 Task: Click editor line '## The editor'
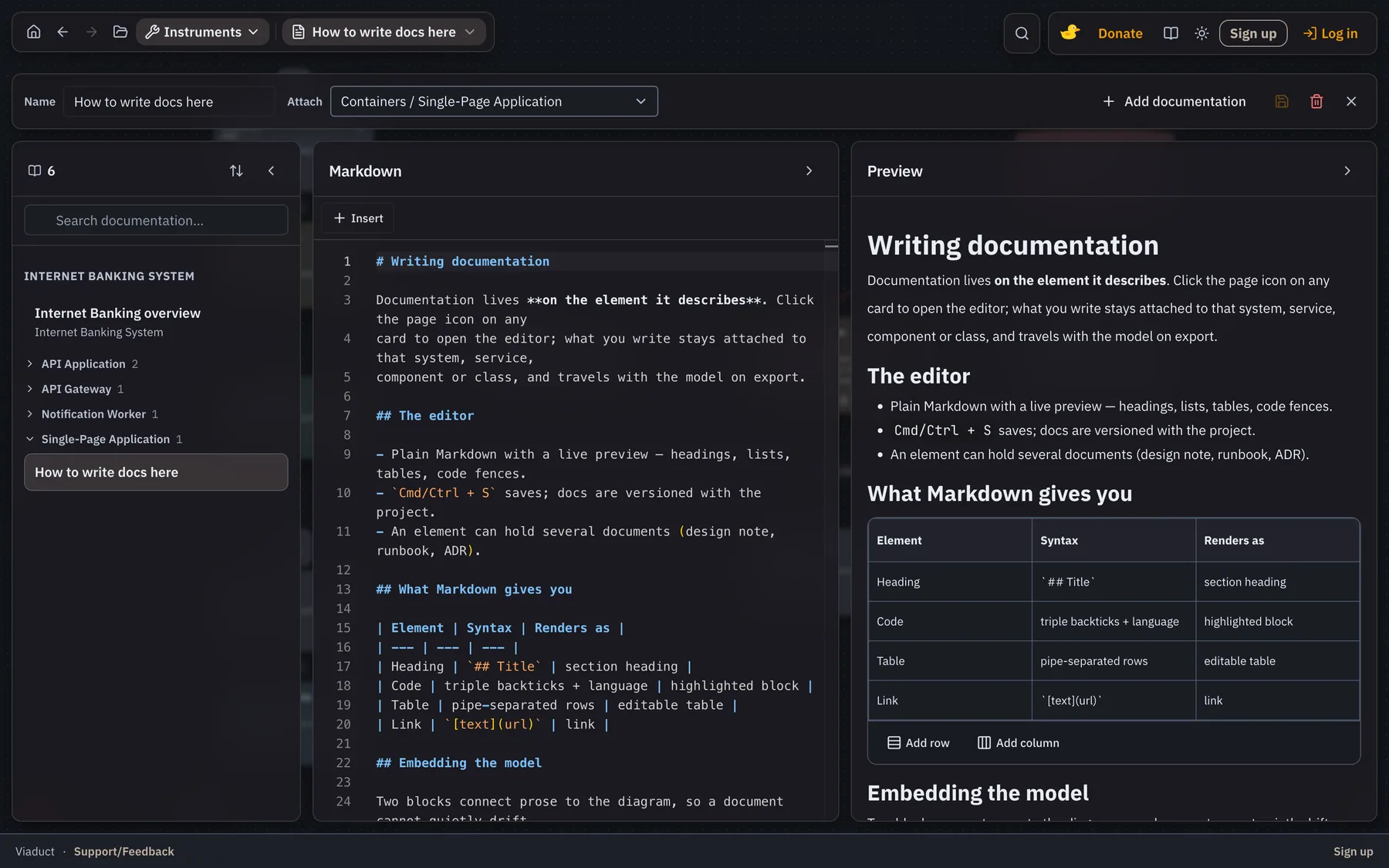click(x=425, y=416)
